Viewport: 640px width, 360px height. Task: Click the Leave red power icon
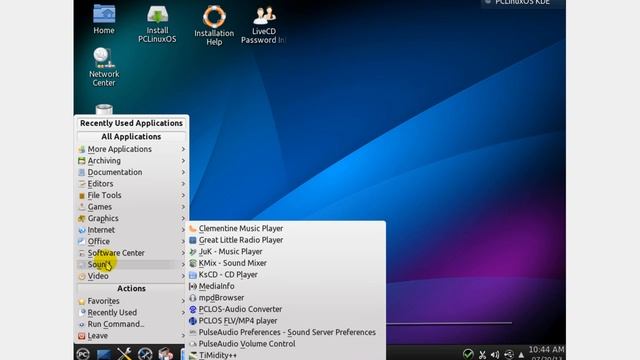coord(82,336)
